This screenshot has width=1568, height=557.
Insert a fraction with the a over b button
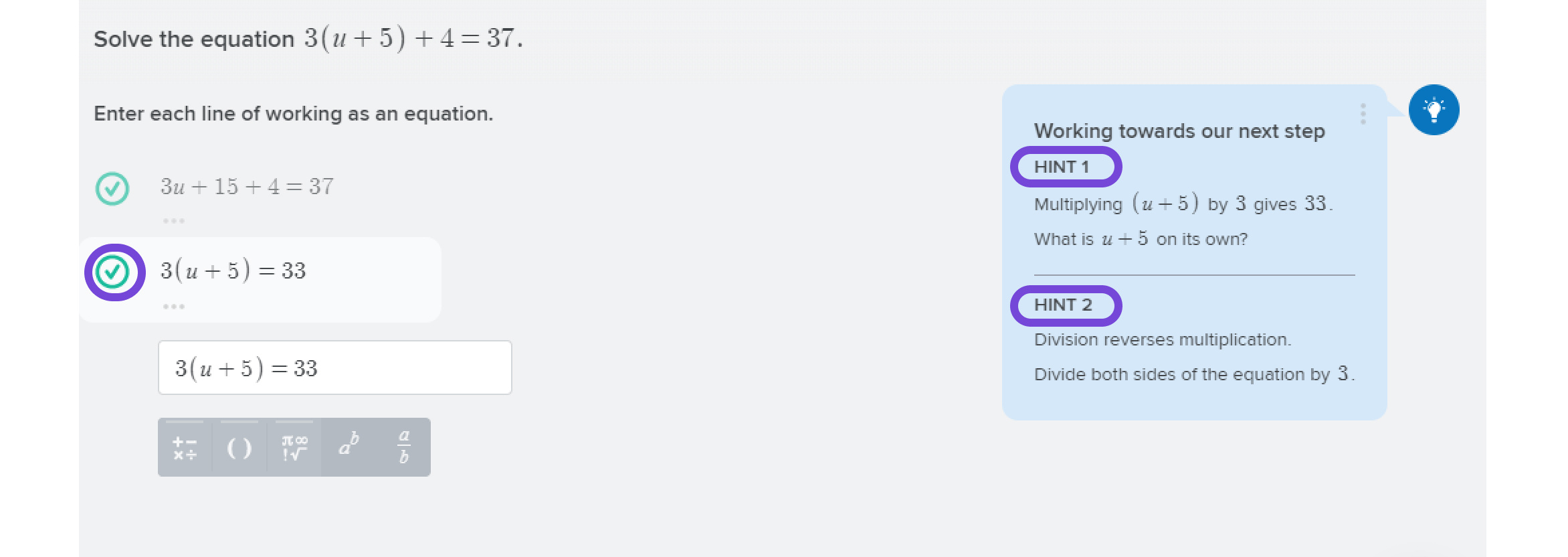click(403, 447)
